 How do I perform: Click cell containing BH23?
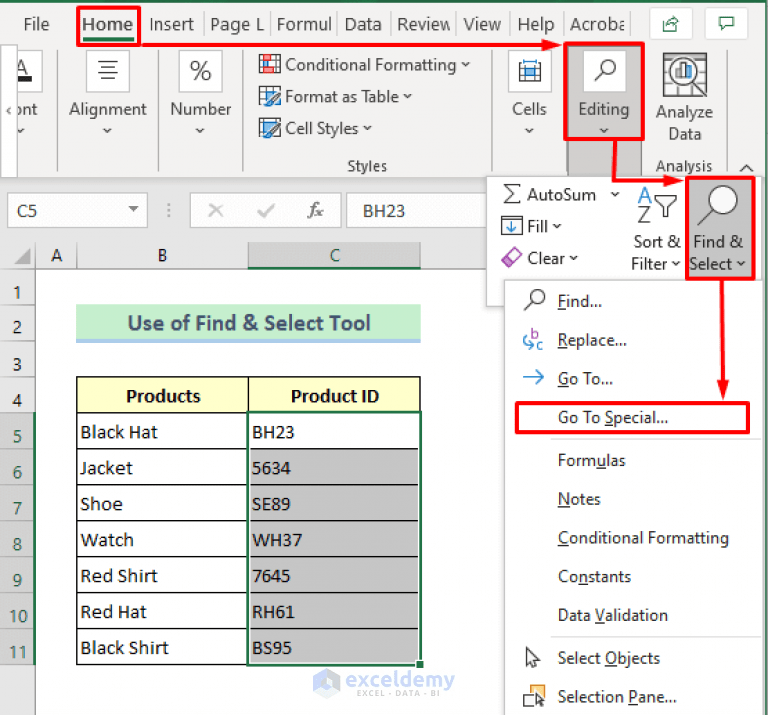334,431
